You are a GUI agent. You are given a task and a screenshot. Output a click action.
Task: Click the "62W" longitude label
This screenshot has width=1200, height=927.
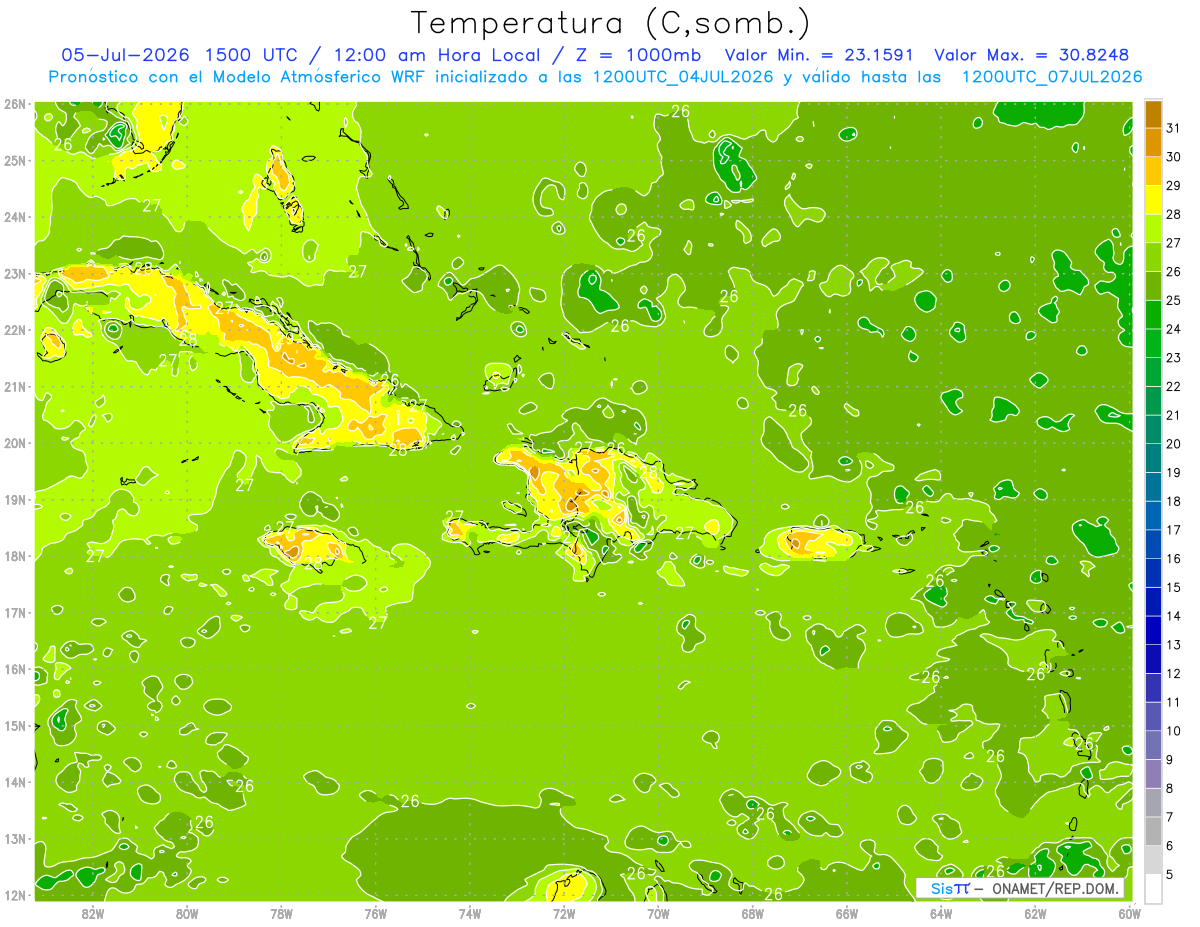click(x=1035, y=913)
